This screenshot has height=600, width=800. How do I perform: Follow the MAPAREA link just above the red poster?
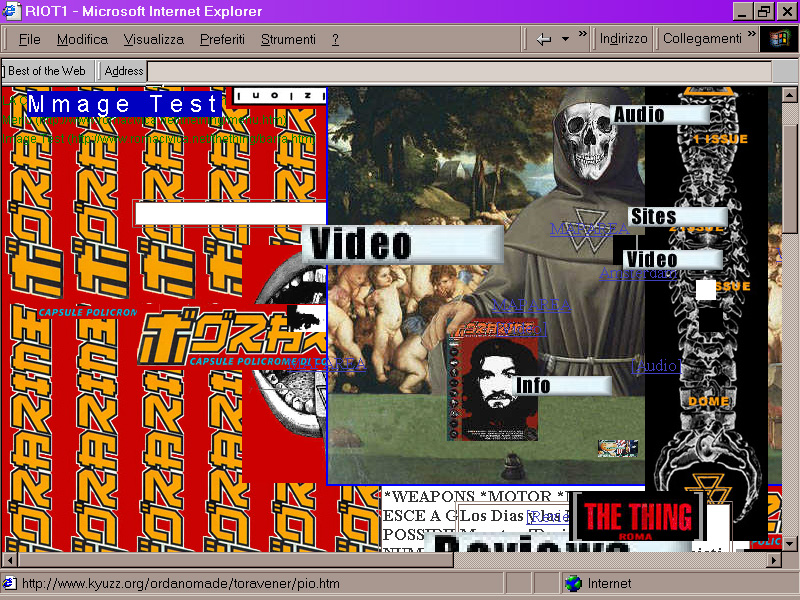pos(531,305)
